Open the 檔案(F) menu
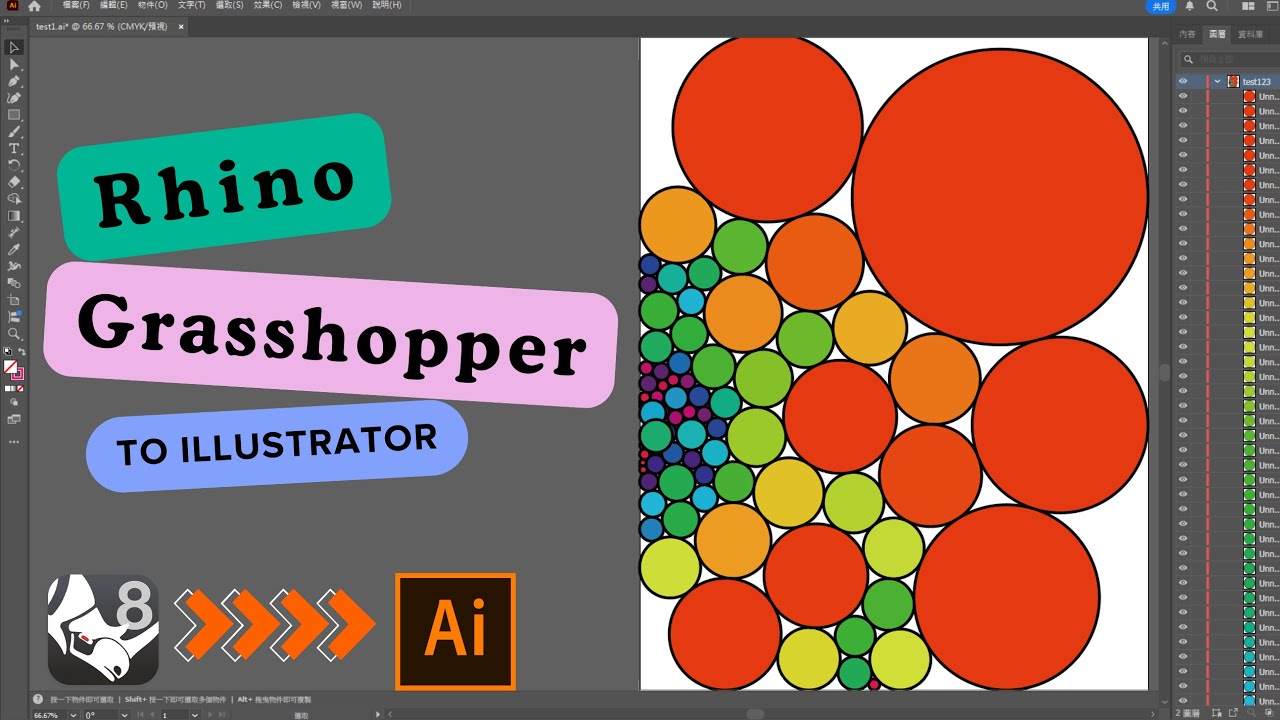This screenshot has height=720, width=1280. pyautogui.click(x=76, y=6)
